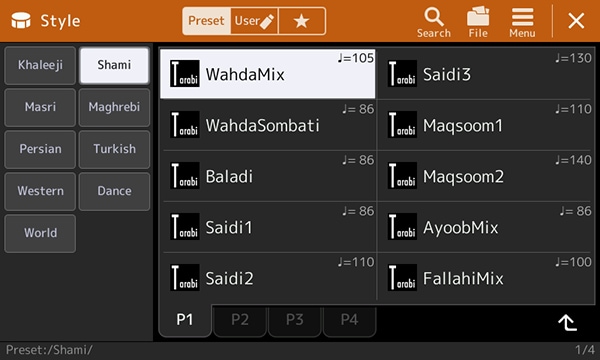Screen dimensions: 600x360
Task: Select the Baladi style entry
Action: coord(268,176)
